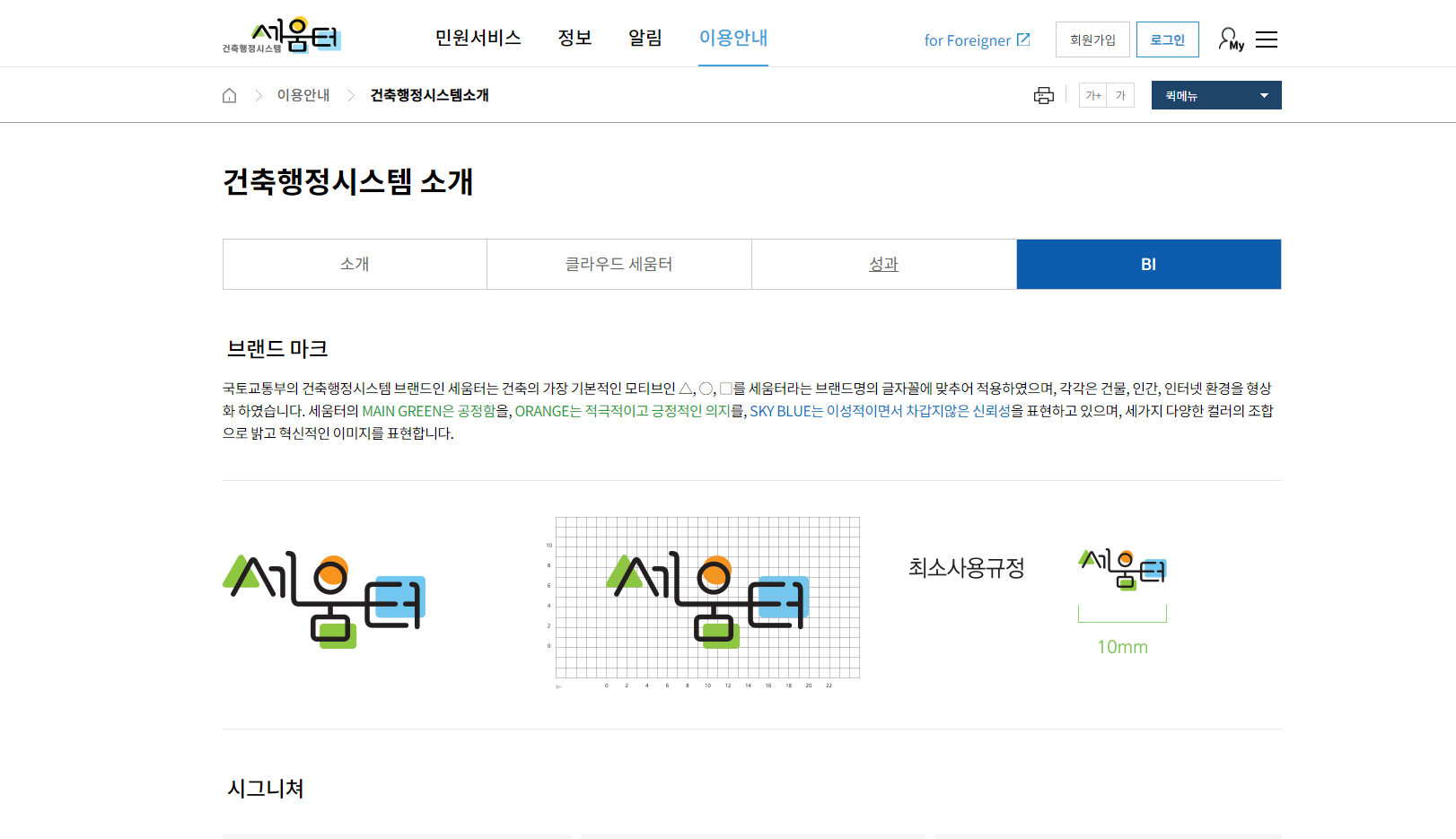This screenshot has width=1456, height=839.
Task: Switch to the 소개 tab
Action: point(354,264)
